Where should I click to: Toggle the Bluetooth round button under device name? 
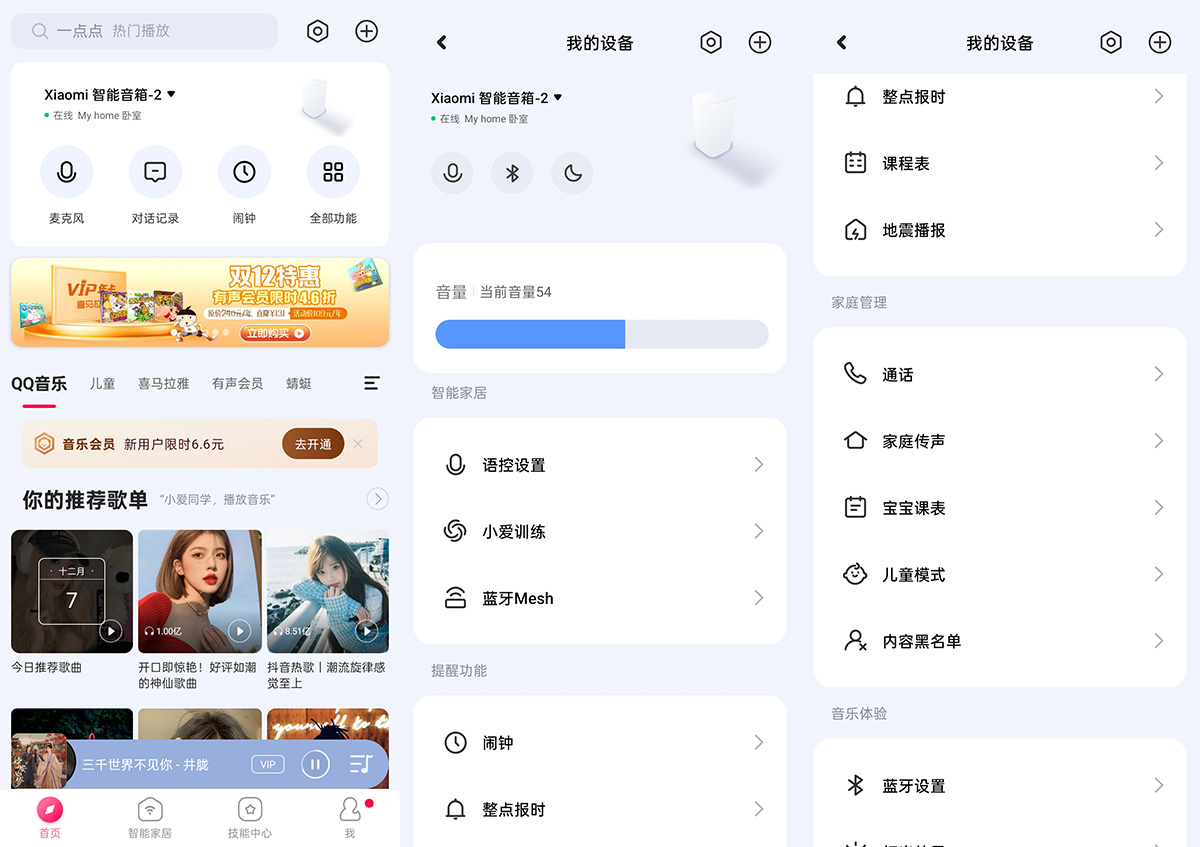point(512,173)
